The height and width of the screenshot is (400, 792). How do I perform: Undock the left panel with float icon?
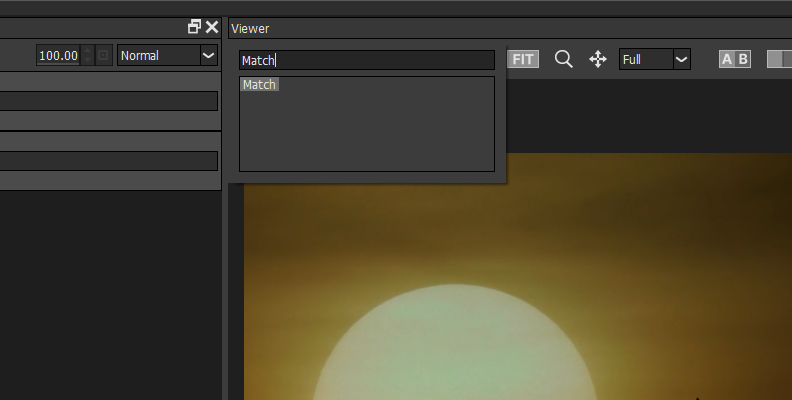pyautogui.click(x=194, y=27)
